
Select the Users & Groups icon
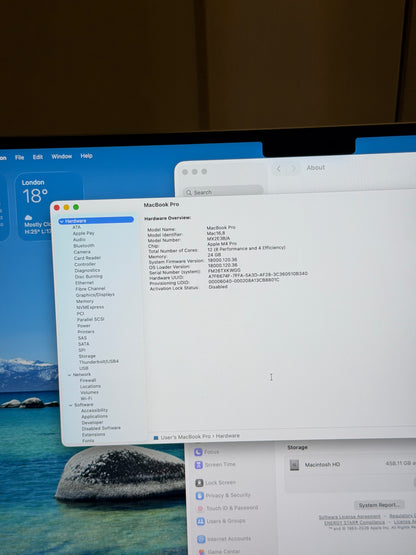pyautogui.click(x=200, y=521)
